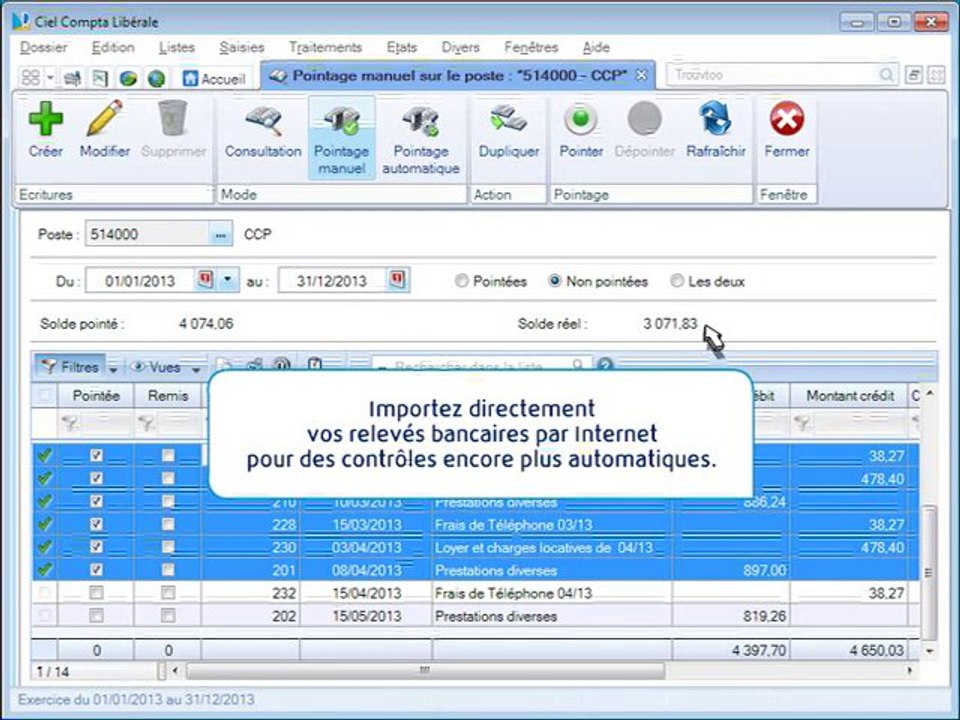
Task: Click the Supprimer trash icon
Action: click(173, 119)
